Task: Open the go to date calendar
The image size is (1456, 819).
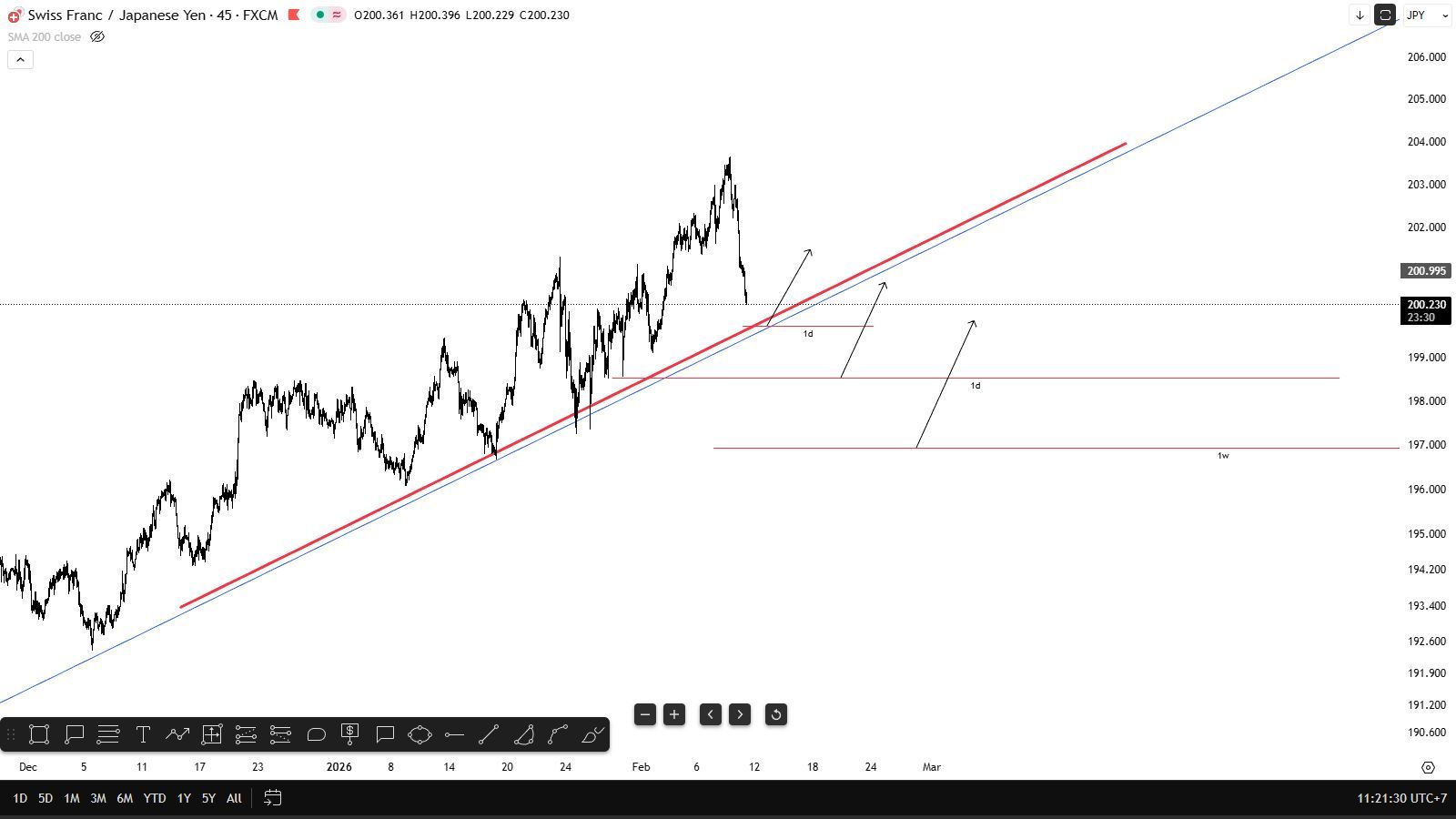Action: 272,798
